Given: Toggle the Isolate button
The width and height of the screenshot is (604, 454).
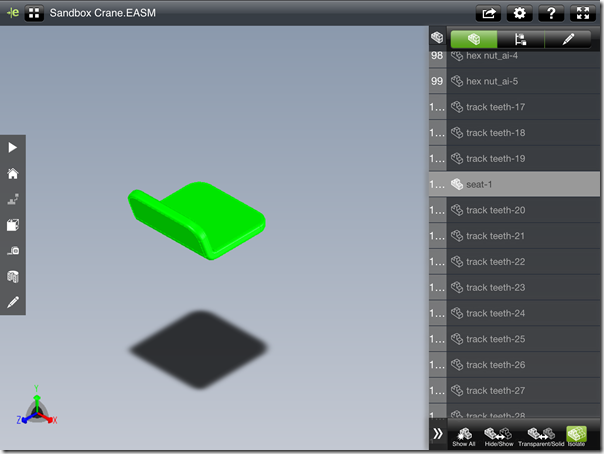Looking at the screenshot, I should coord(576,437).
